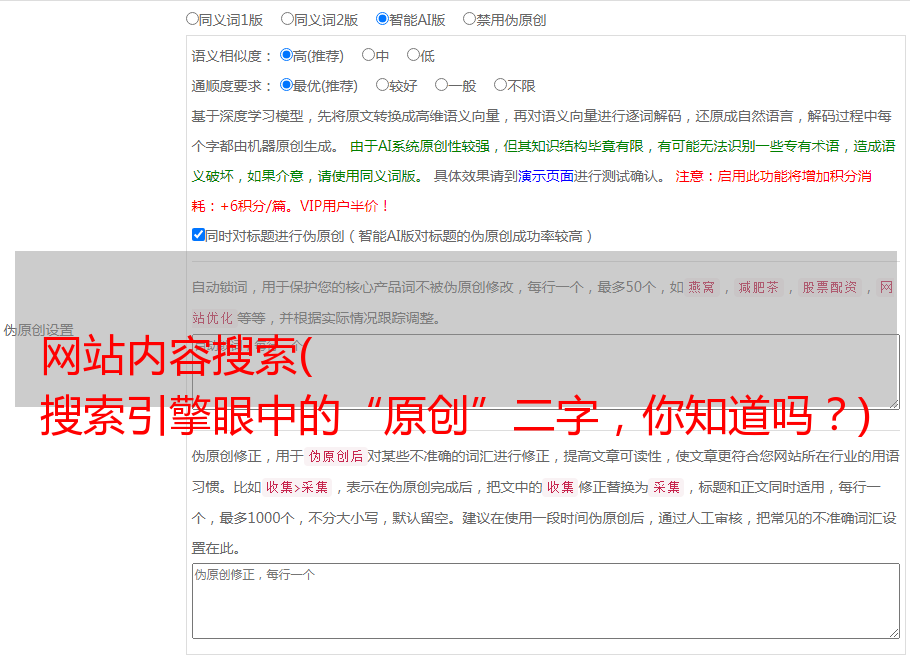Select the 同义词2版 radio option
The width and height of the screenshot is (911, 658).
tap(287, 19)
